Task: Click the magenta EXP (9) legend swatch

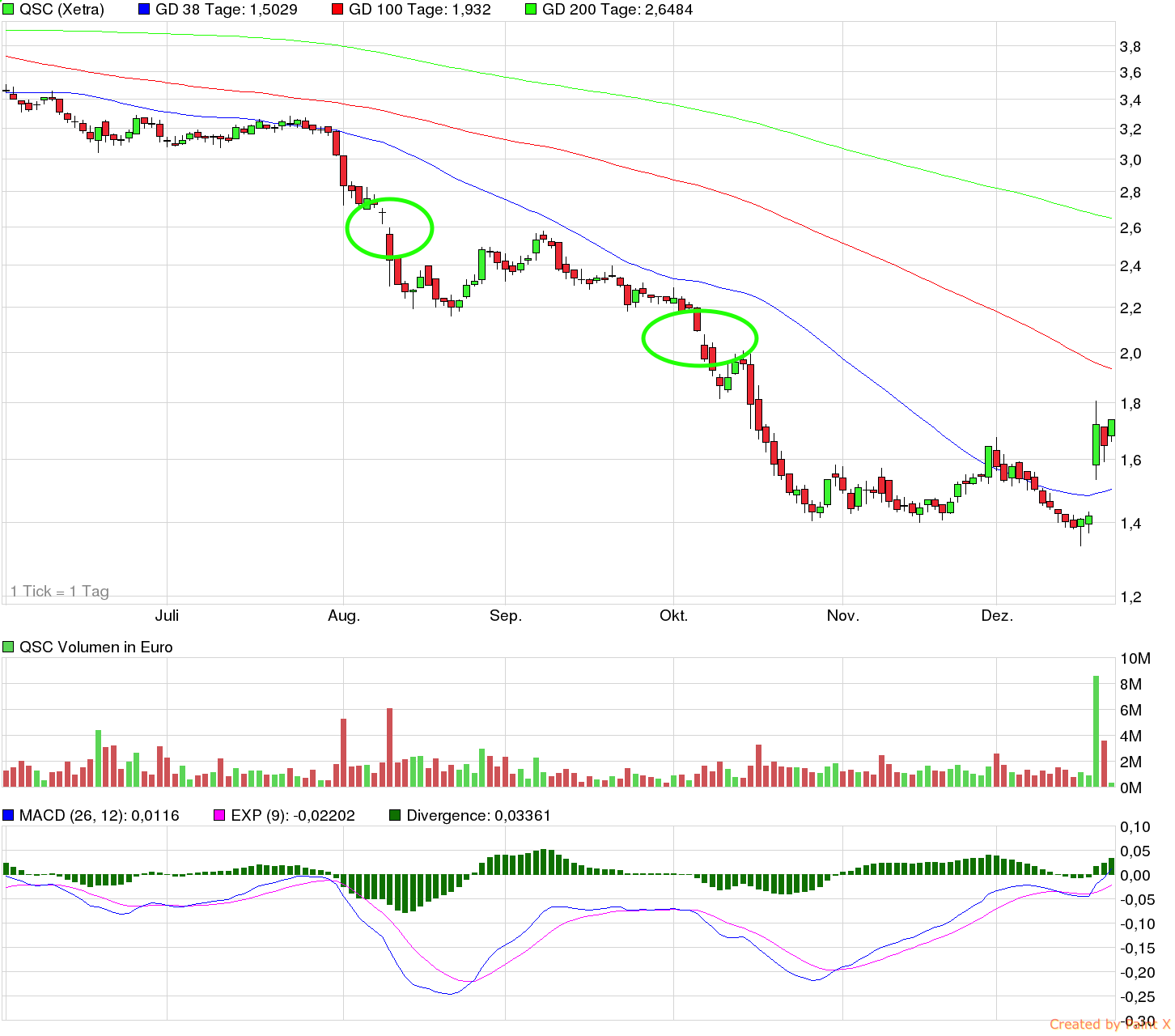Action: click(x=218, y=815)
